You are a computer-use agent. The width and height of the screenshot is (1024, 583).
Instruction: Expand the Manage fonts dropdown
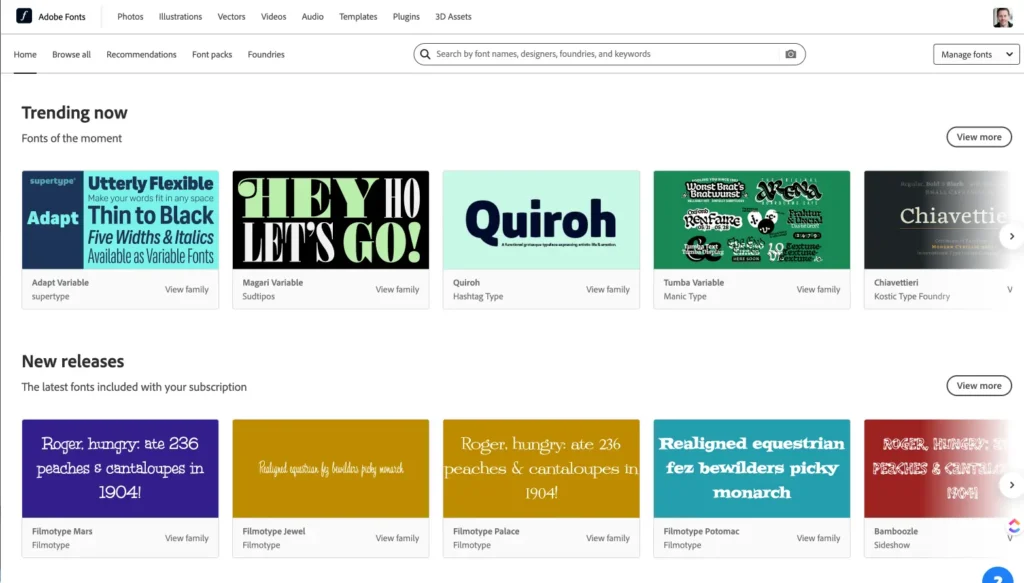pos(976,54)
